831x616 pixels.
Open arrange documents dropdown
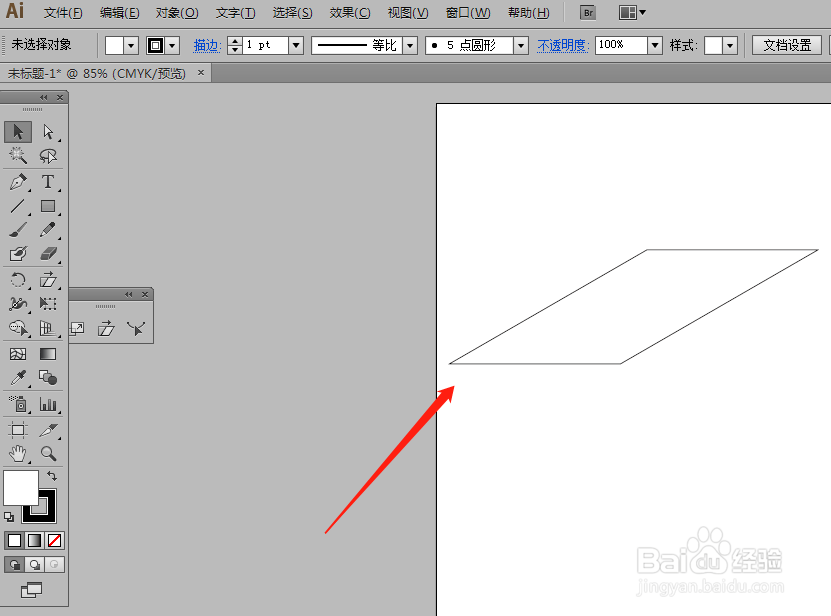[632, 13]
